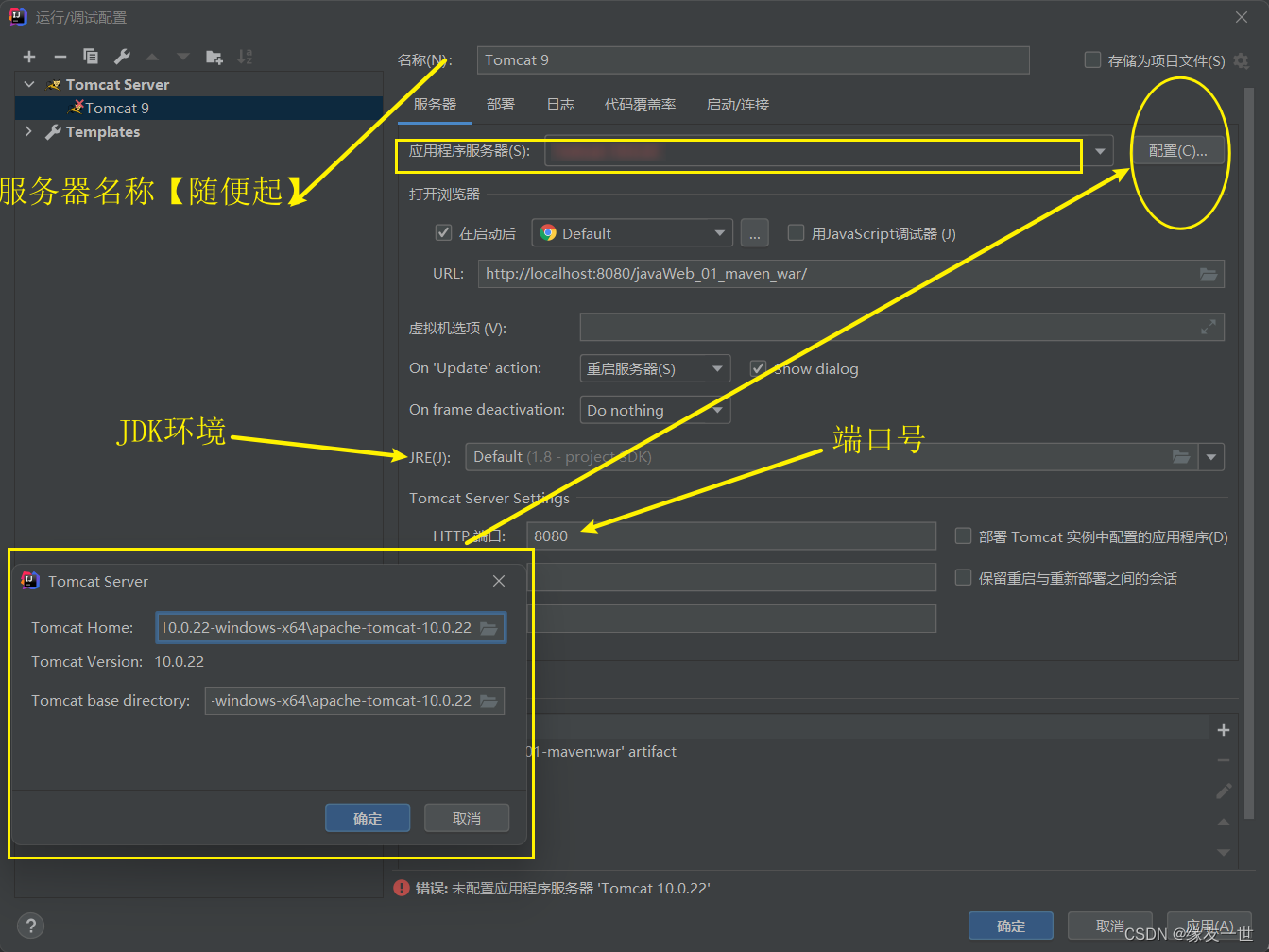Open browser selection ellipsis button
Screen dimensions: 1269x952
pos(754,233)
